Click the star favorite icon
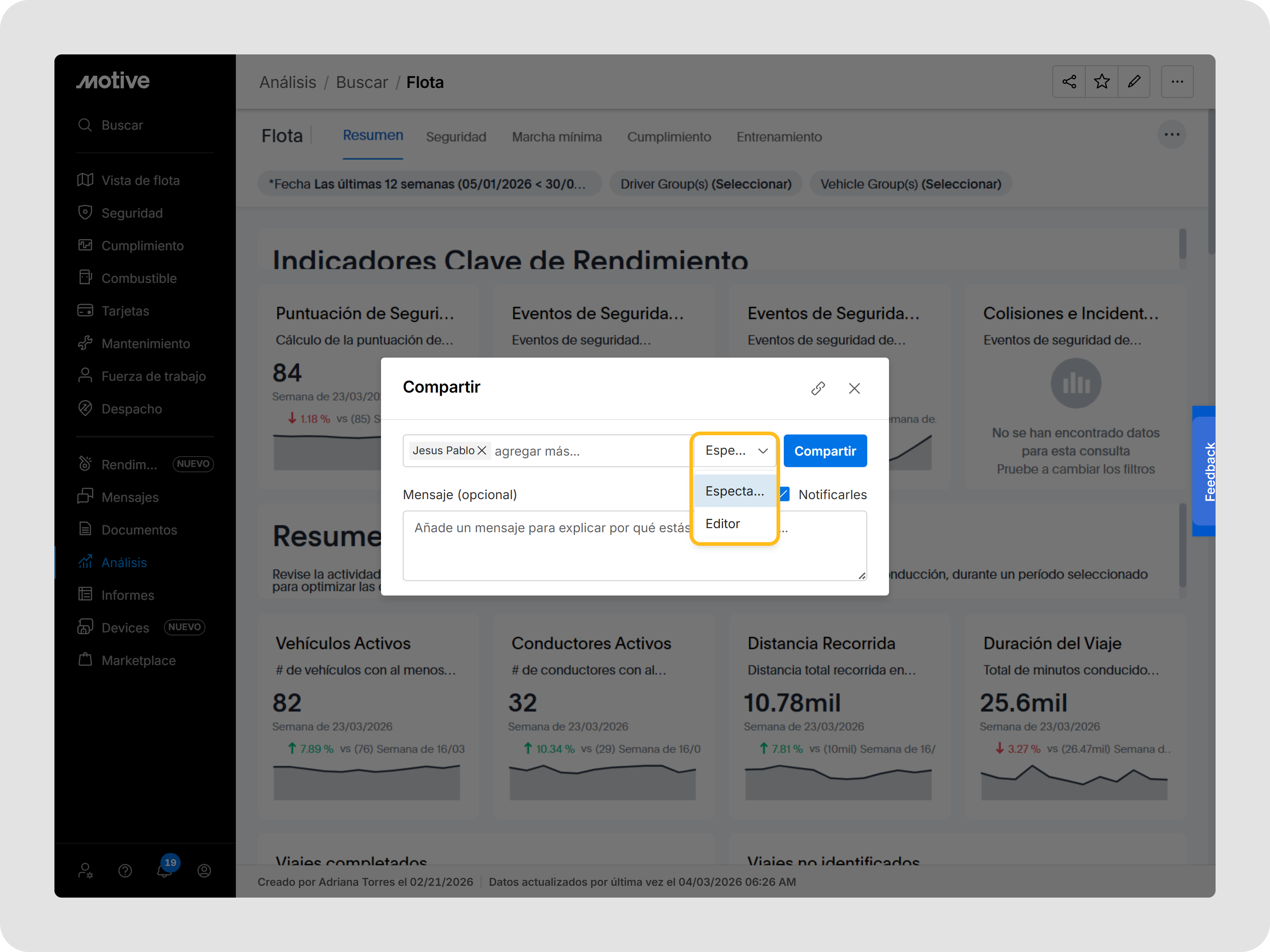This screenshot has height=952, width=1270. click(x=1101, y=82)
